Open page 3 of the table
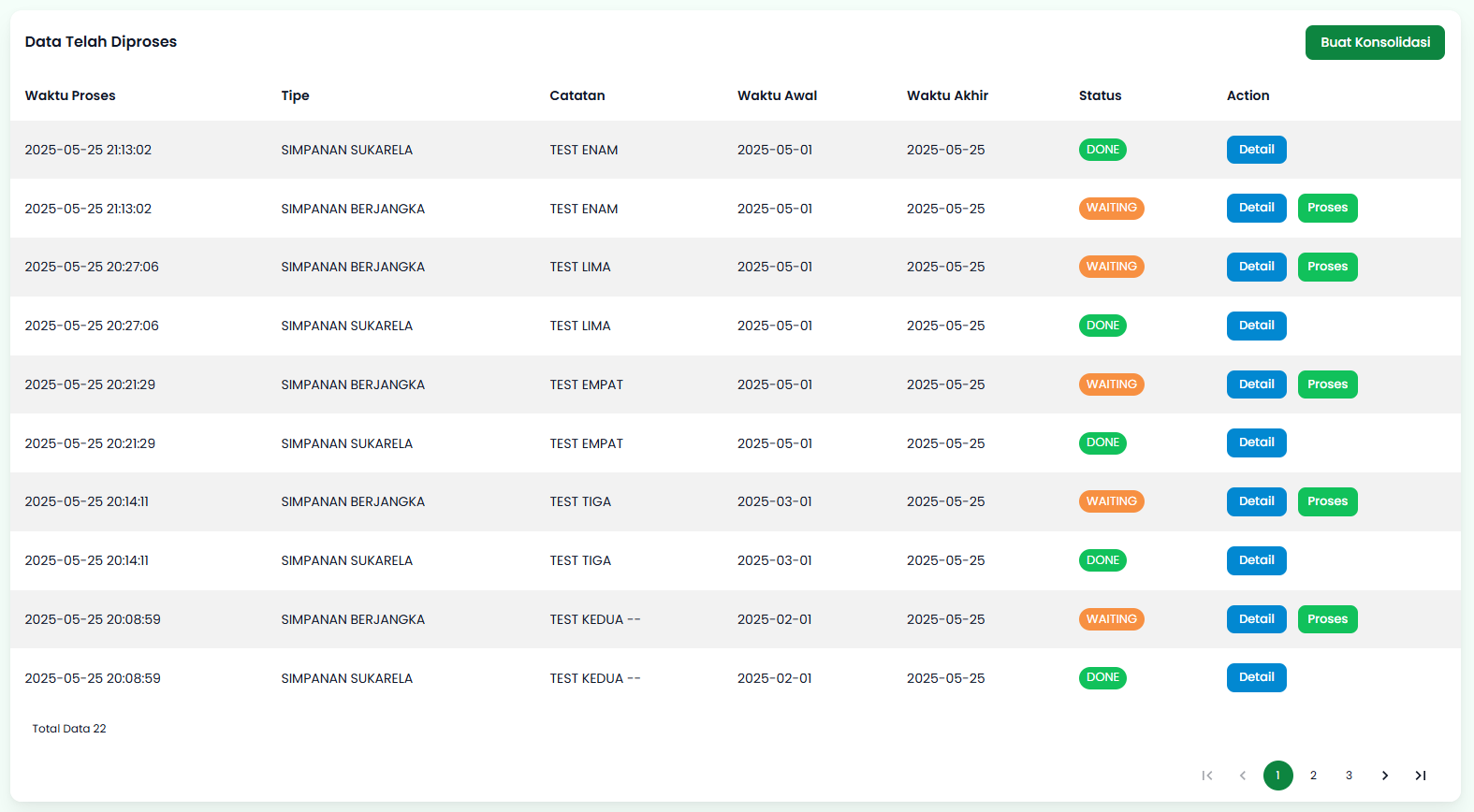1474x812 pixels. (1349, 776)
